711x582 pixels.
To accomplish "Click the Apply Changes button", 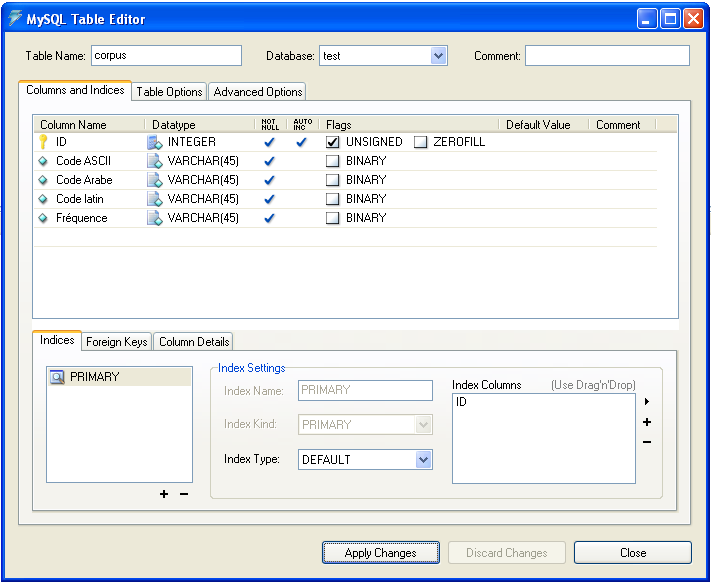I will pyautogui.click(x=381, y=553).
